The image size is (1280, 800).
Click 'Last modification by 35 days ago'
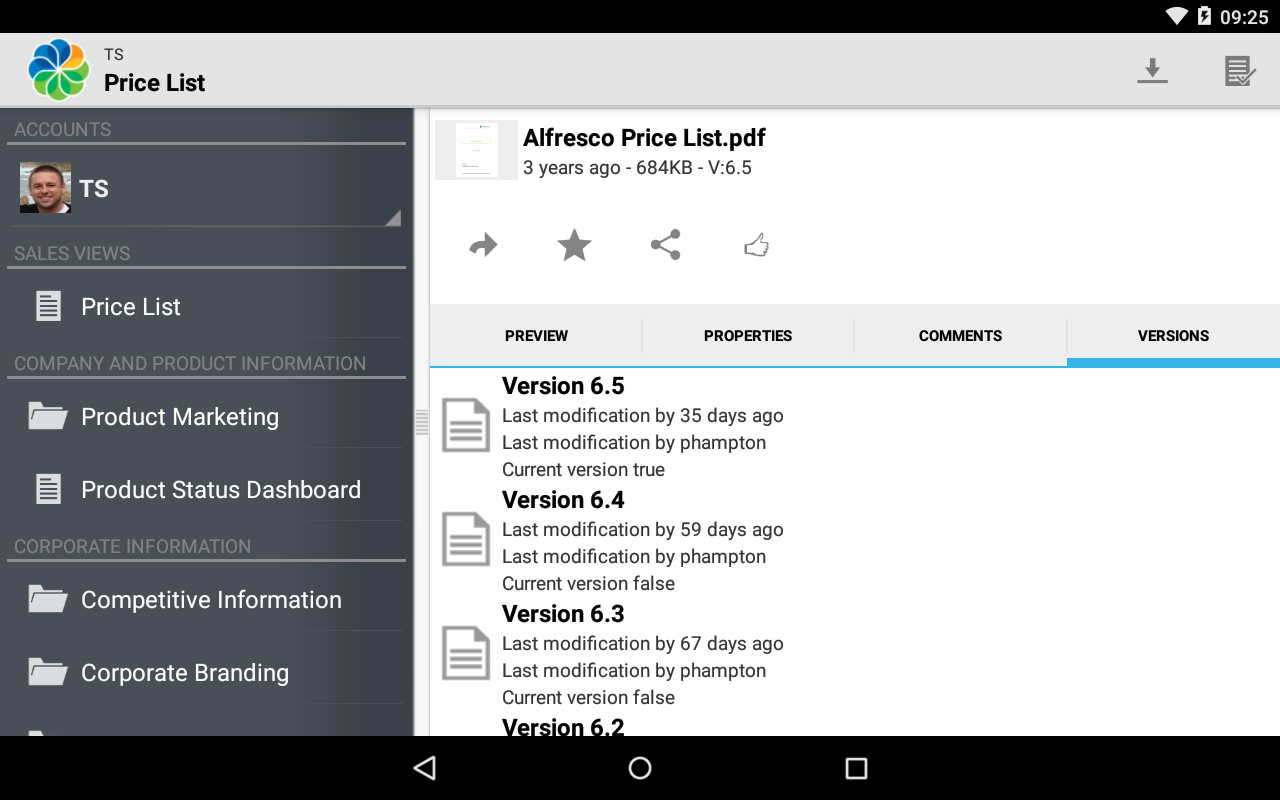point(642,416)
